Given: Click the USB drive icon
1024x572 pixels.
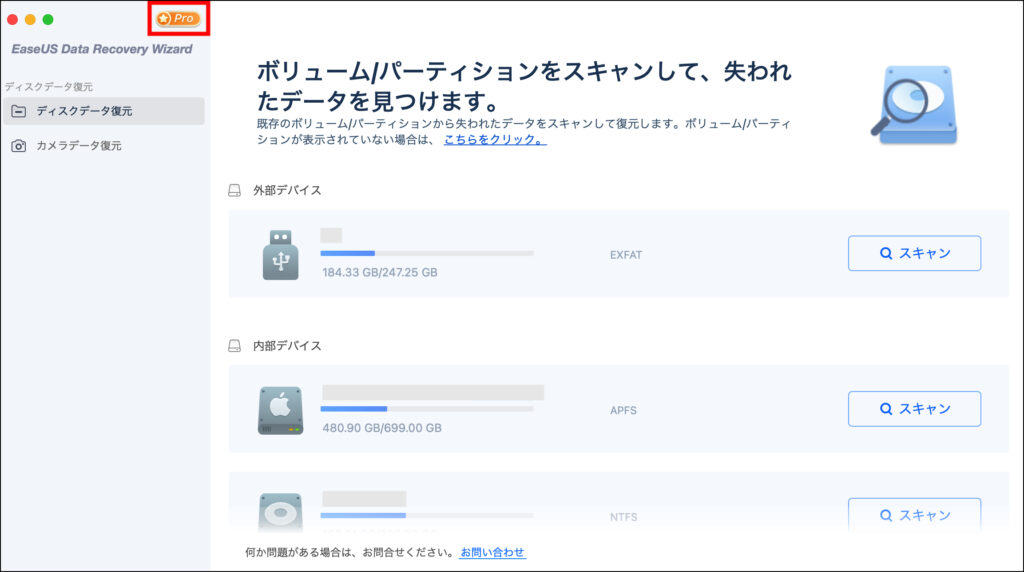Looking at the screenshot, I should pos(281,255).
